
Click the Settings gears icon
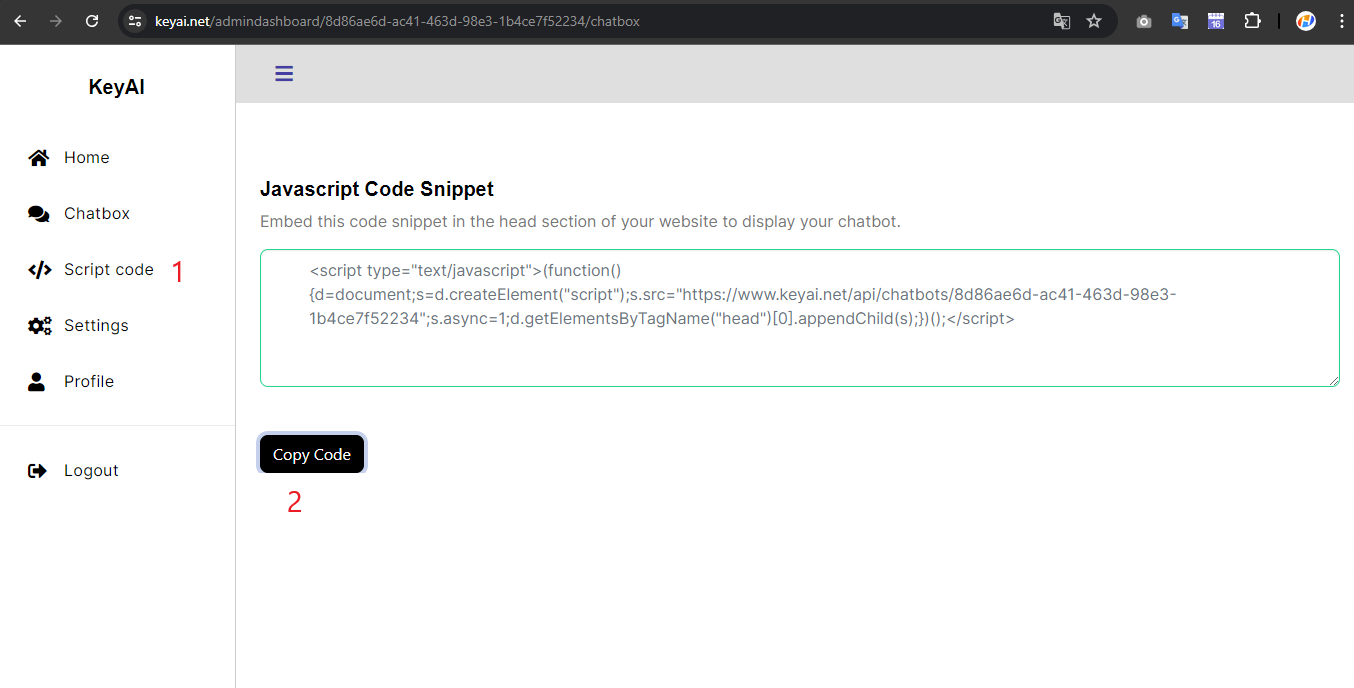(x=40, y=326)
